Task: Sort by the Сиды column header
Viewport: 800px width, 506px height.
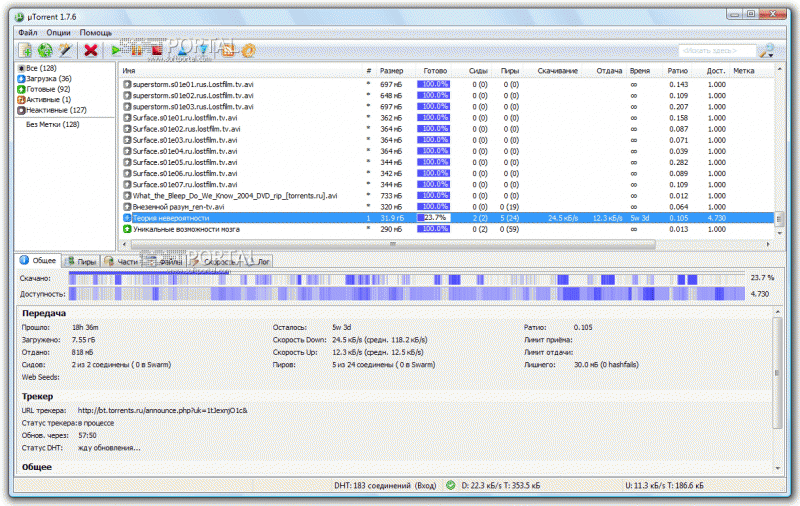Action: click(478, 70)
